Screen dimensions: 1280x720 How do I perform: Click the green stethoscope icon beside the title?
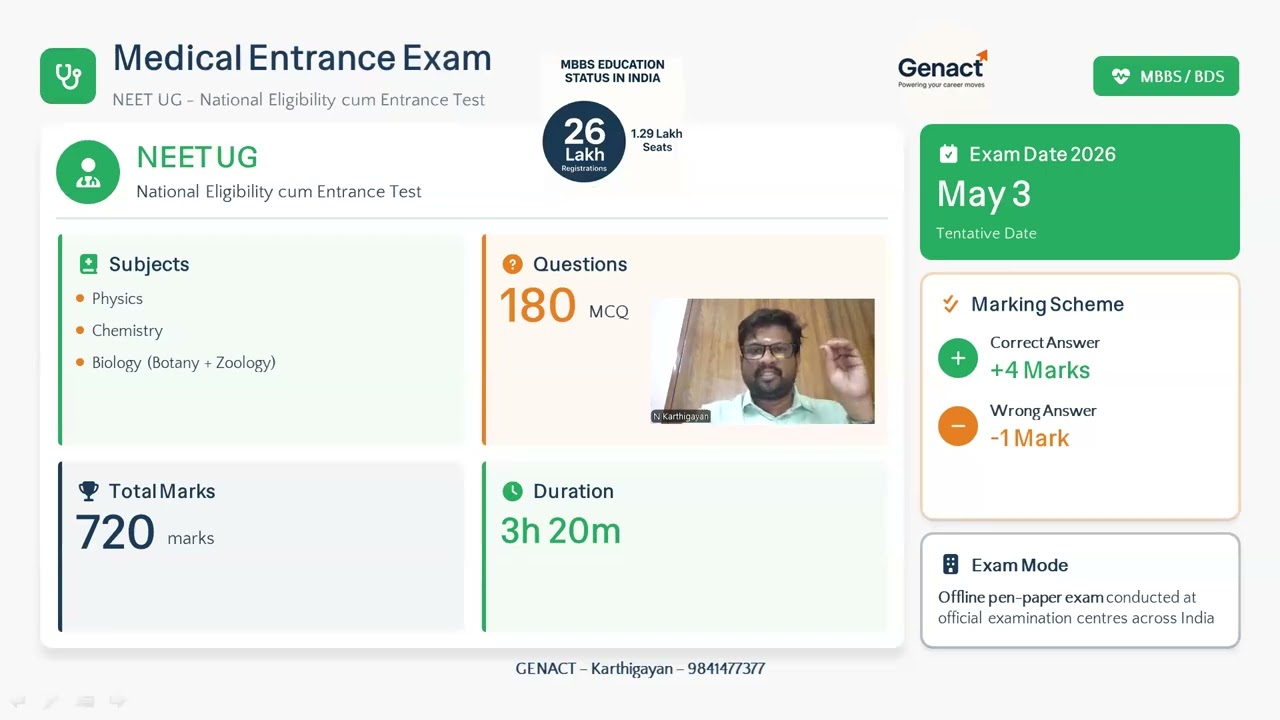pyautogui.click(x=68, y=76)
